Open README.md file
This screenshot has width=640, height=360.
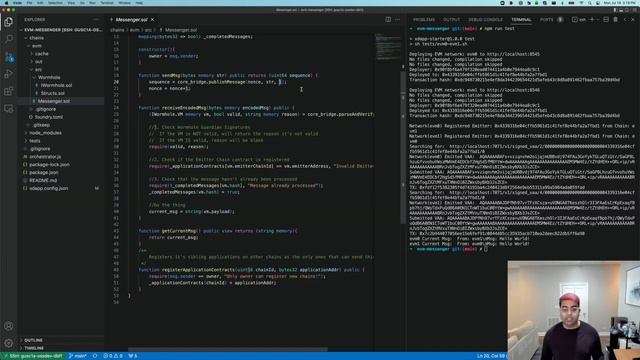(x=43, y=180)
